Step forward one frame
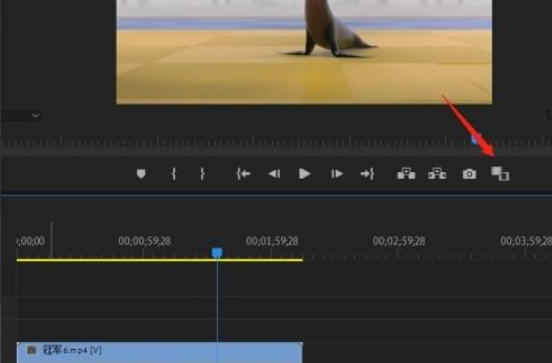The image size is (552, 363). point(337,174)
